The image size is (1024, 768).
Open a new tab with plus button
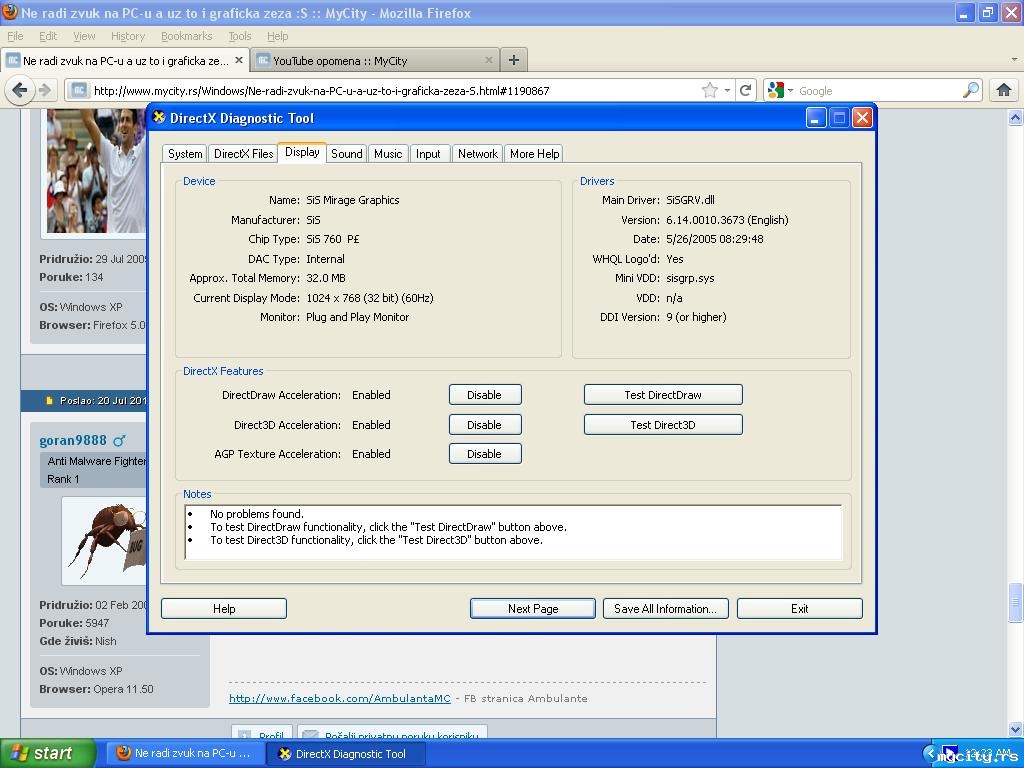[x=513, y=60]
